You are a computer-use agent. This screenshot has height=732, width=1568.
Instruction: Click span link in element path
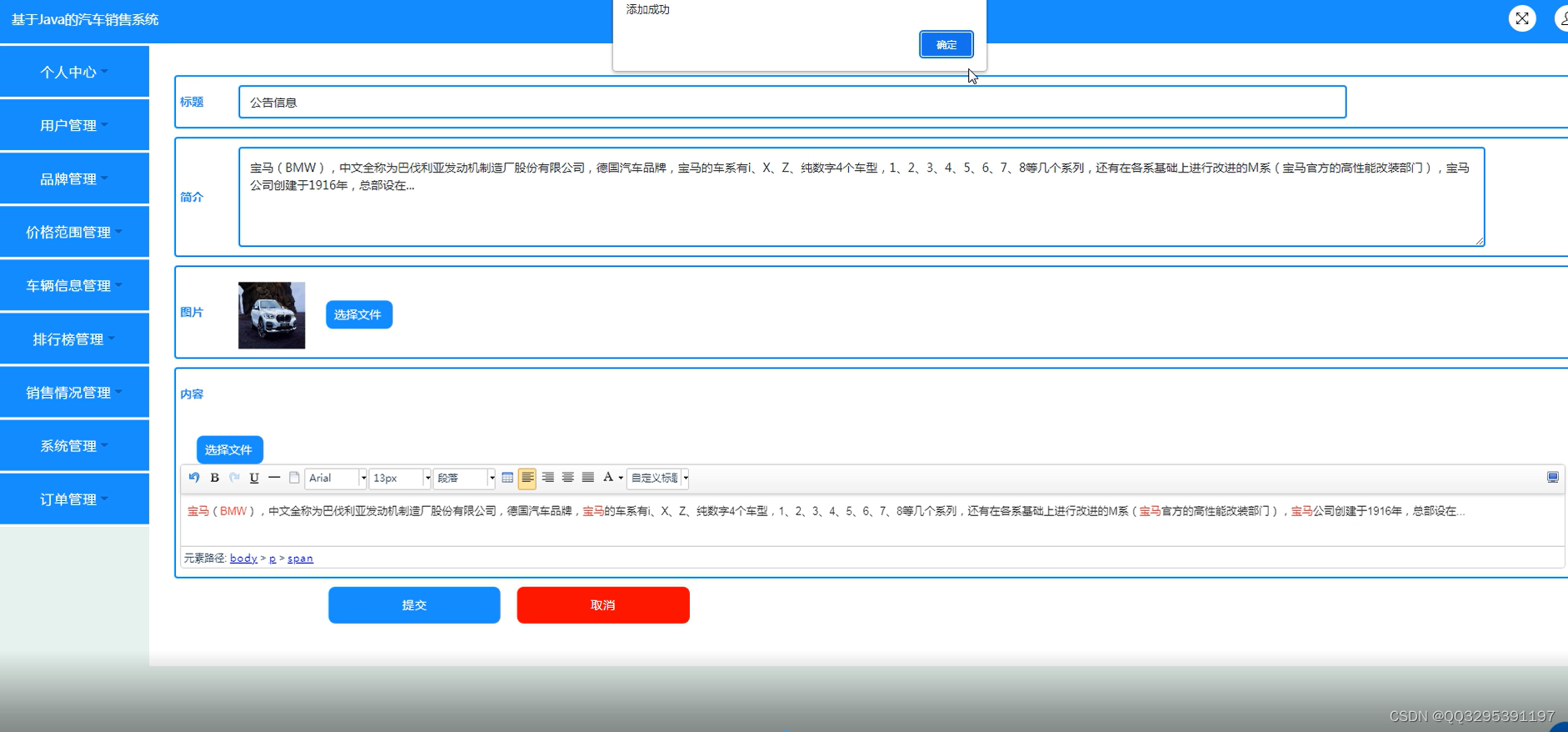pyautogui.click(x=300, y=558)
